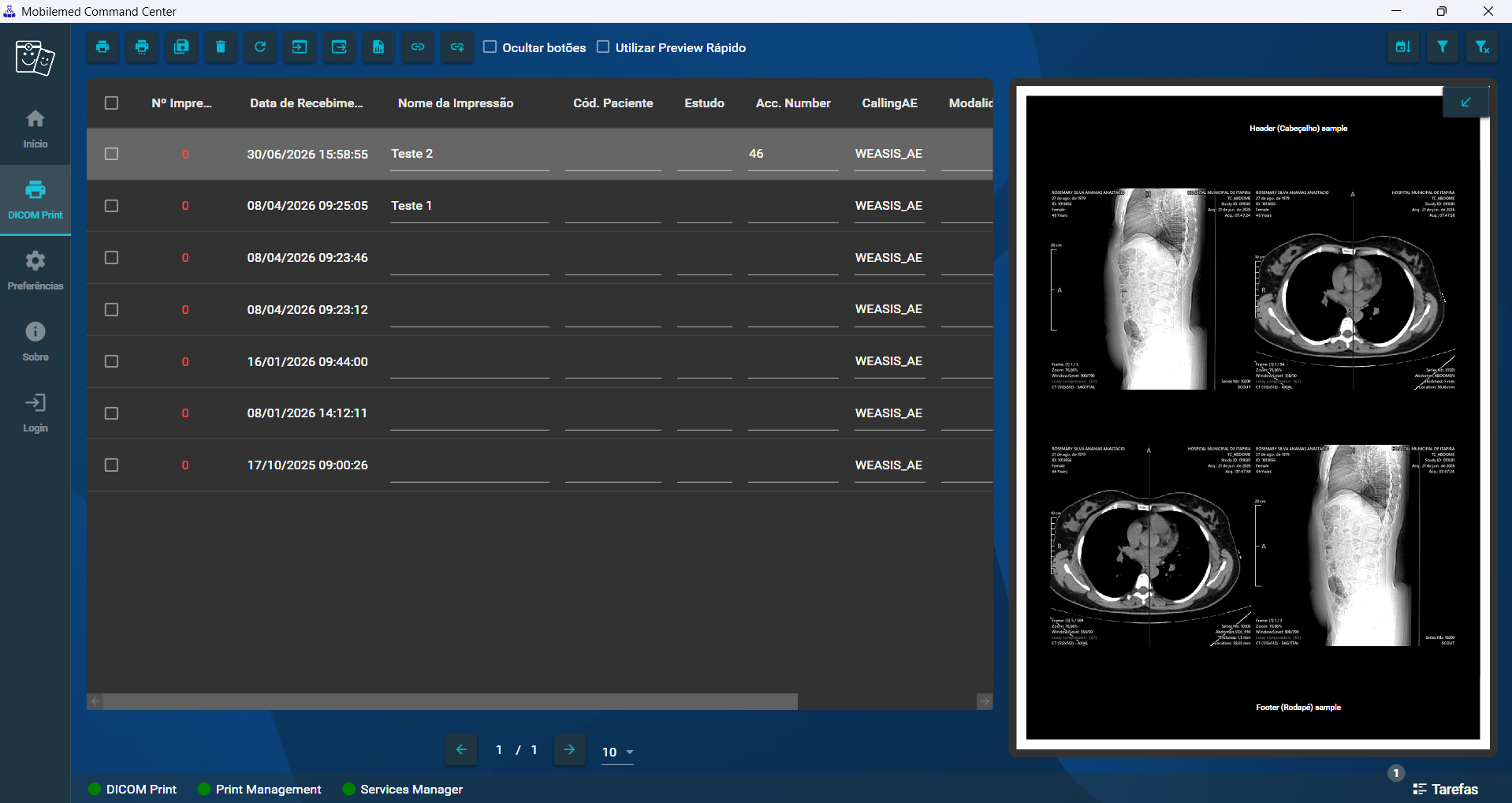
Task: Click the green status dot beside Print Management
Action: (x=204, y=789)
